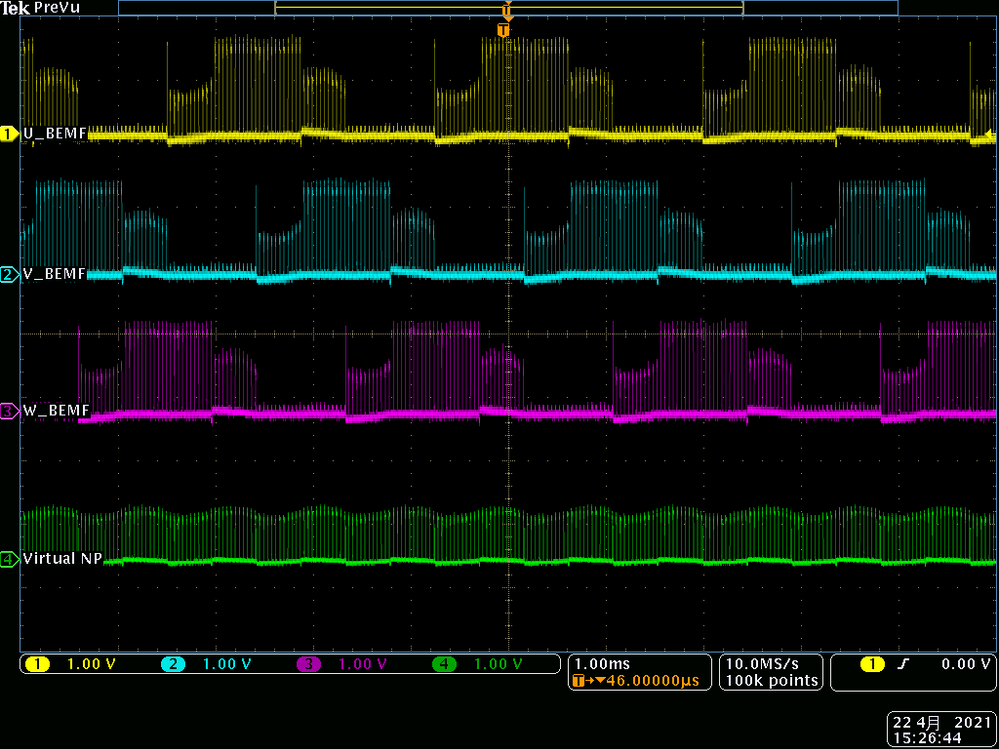Viewport: 999px width, 749px height.
Task: Click the channel 4 Virtual NP ground marker
Action: point(10,560)
